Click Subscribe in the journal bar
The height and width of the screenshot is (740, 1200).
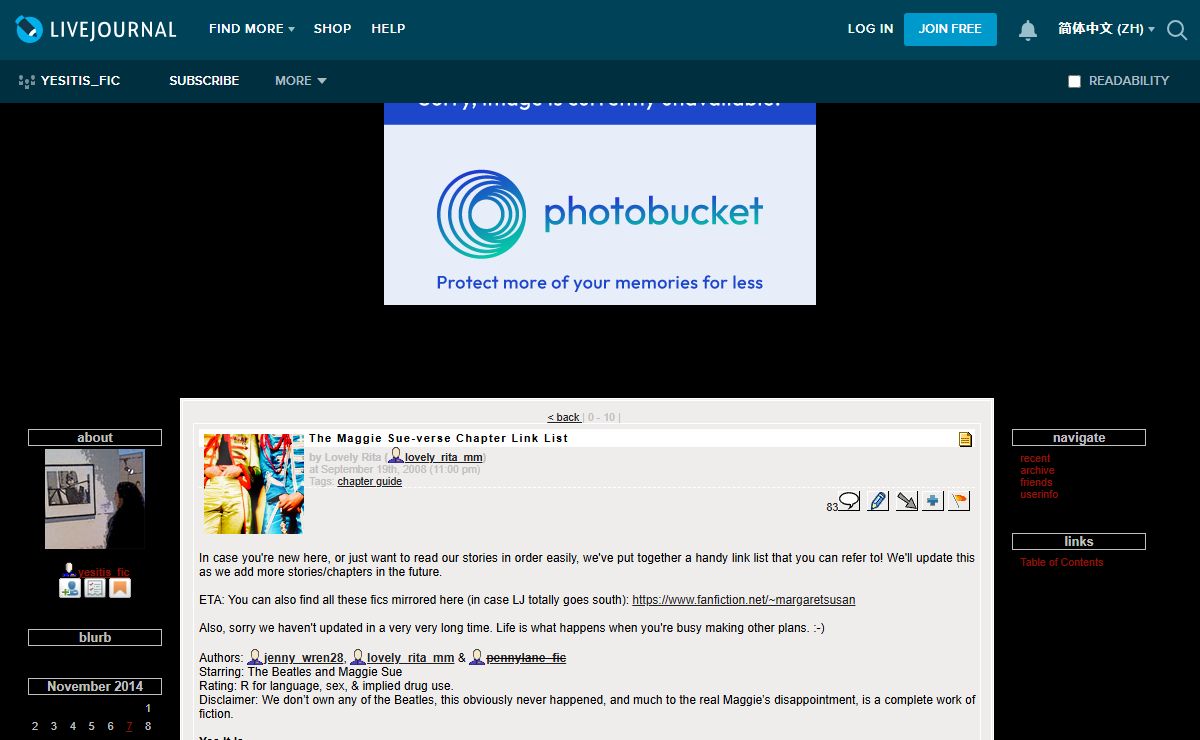coord(204,81)
